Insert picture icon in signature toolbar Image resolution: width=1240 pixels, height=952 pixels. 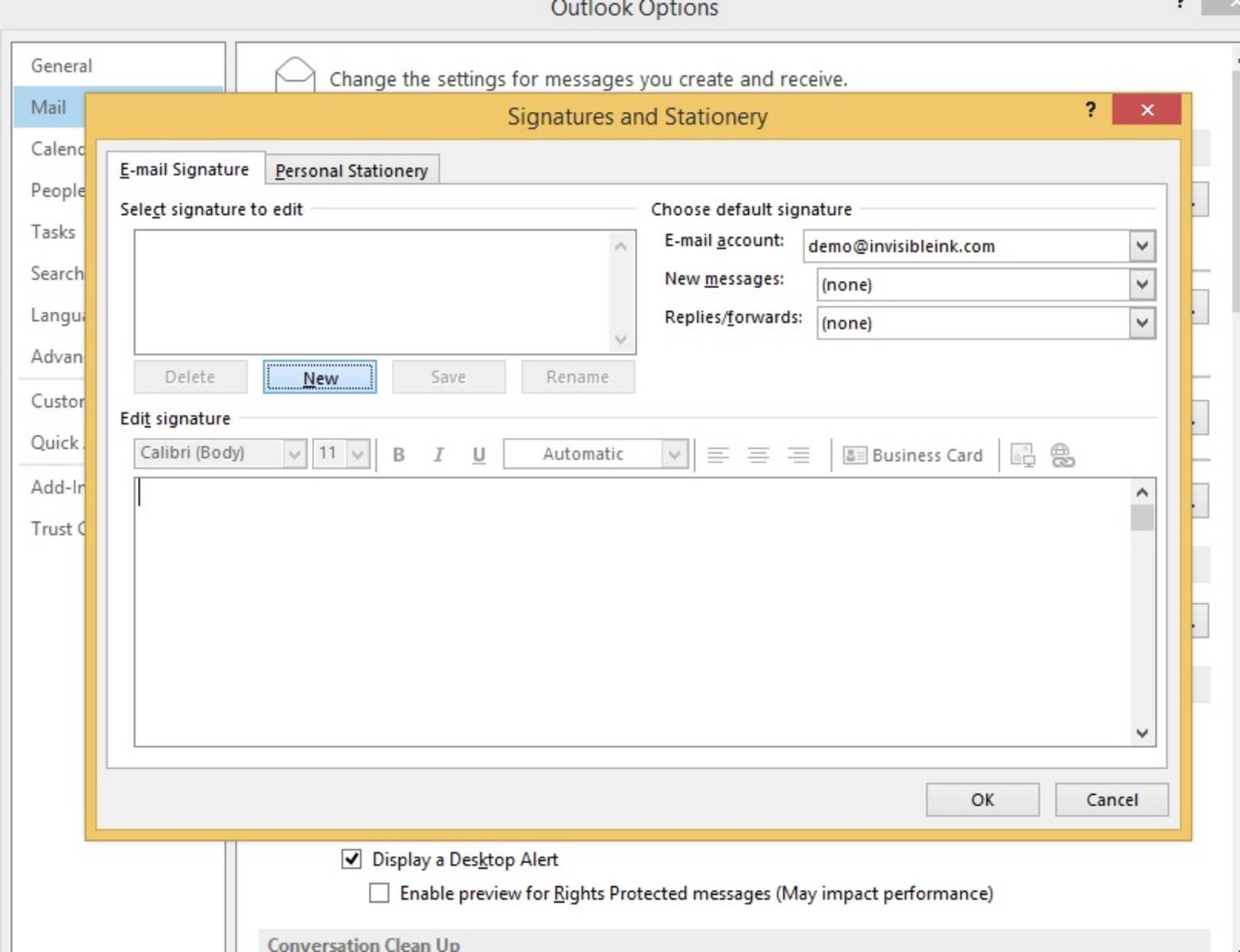point(1023,455)
